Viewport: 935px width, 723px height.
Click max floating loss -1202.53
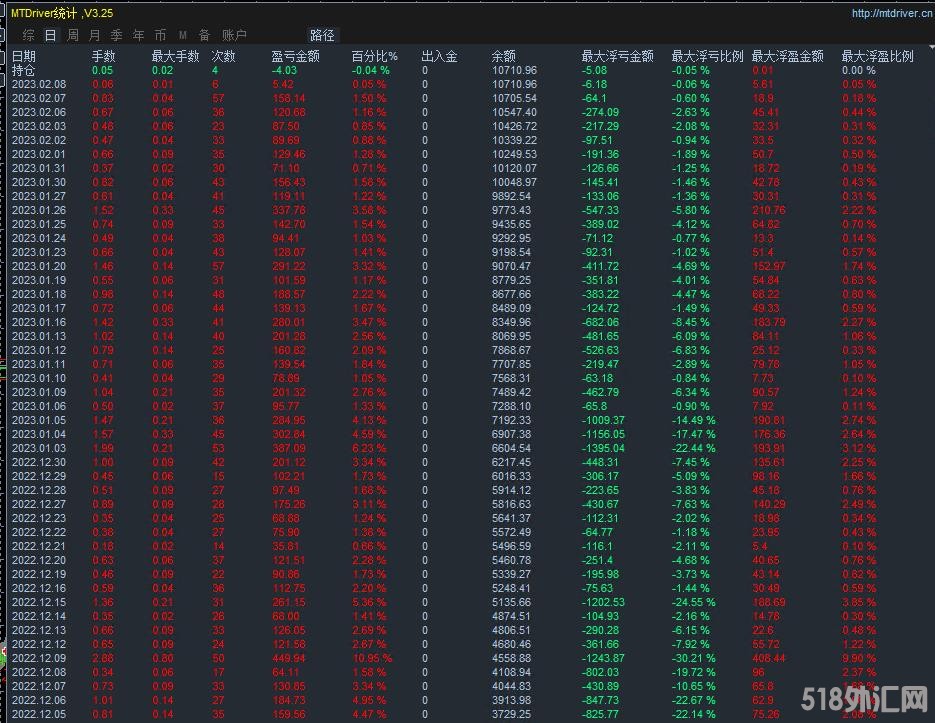603,602
